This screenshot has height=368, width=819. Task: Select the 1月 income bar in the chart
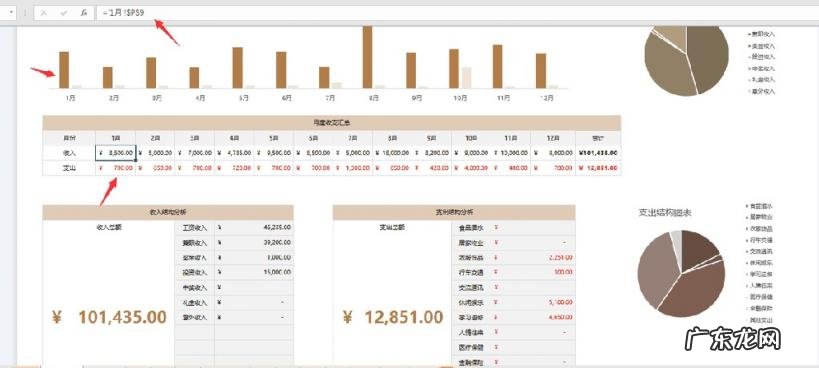[64, 69]
